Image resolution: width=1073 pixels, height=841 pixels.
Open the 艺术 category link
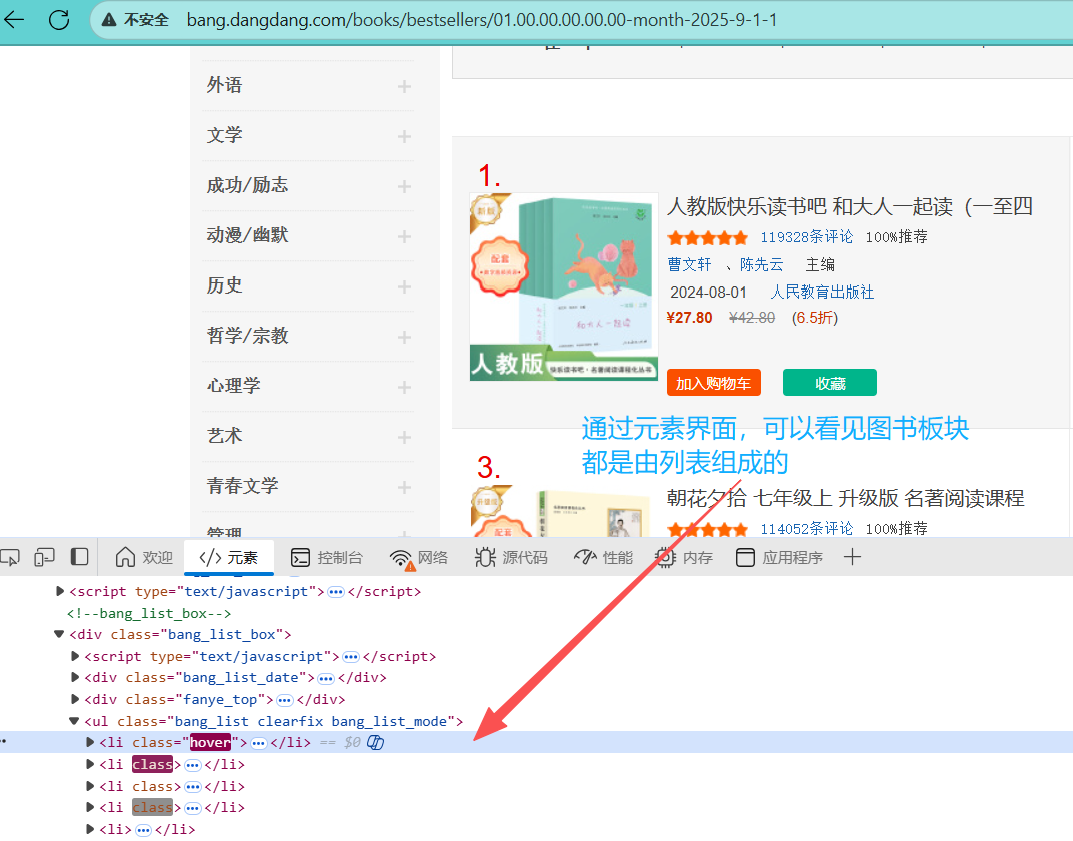coord(224,436)
